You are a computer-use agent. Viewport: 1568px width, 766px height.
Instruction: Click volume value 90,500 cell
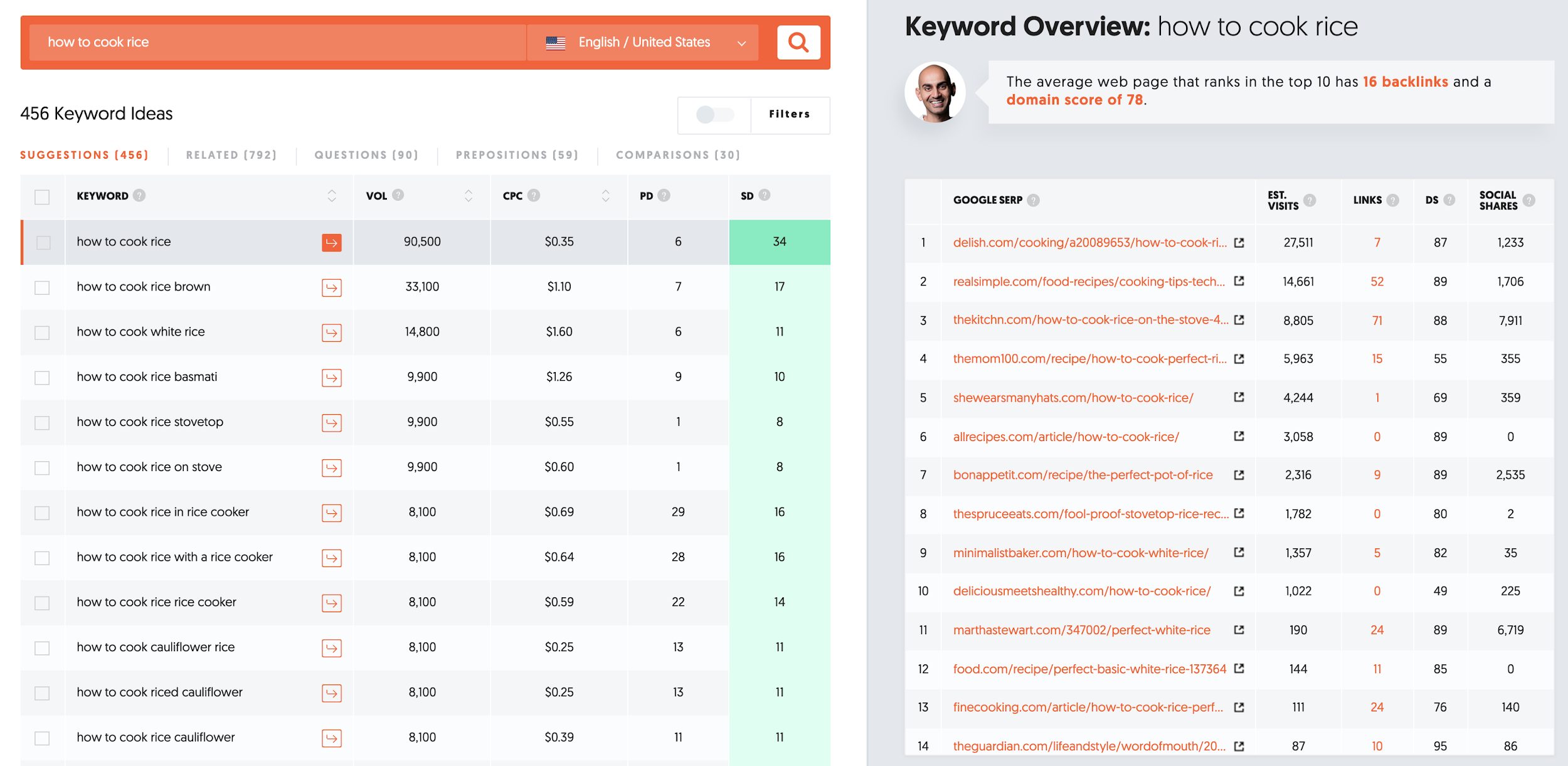tap(422, 242)
